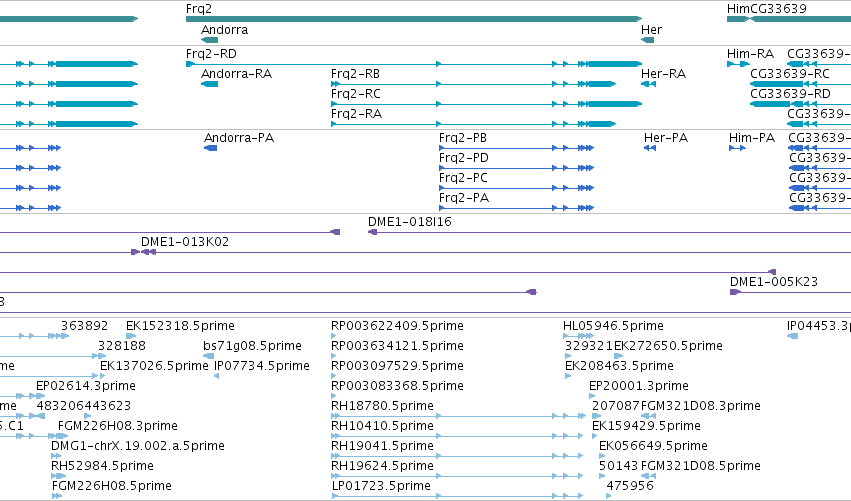The width and height of the screenshot is (851, 501).
Task: Select the Frq2-RB transcript feature
Action: 473,84
